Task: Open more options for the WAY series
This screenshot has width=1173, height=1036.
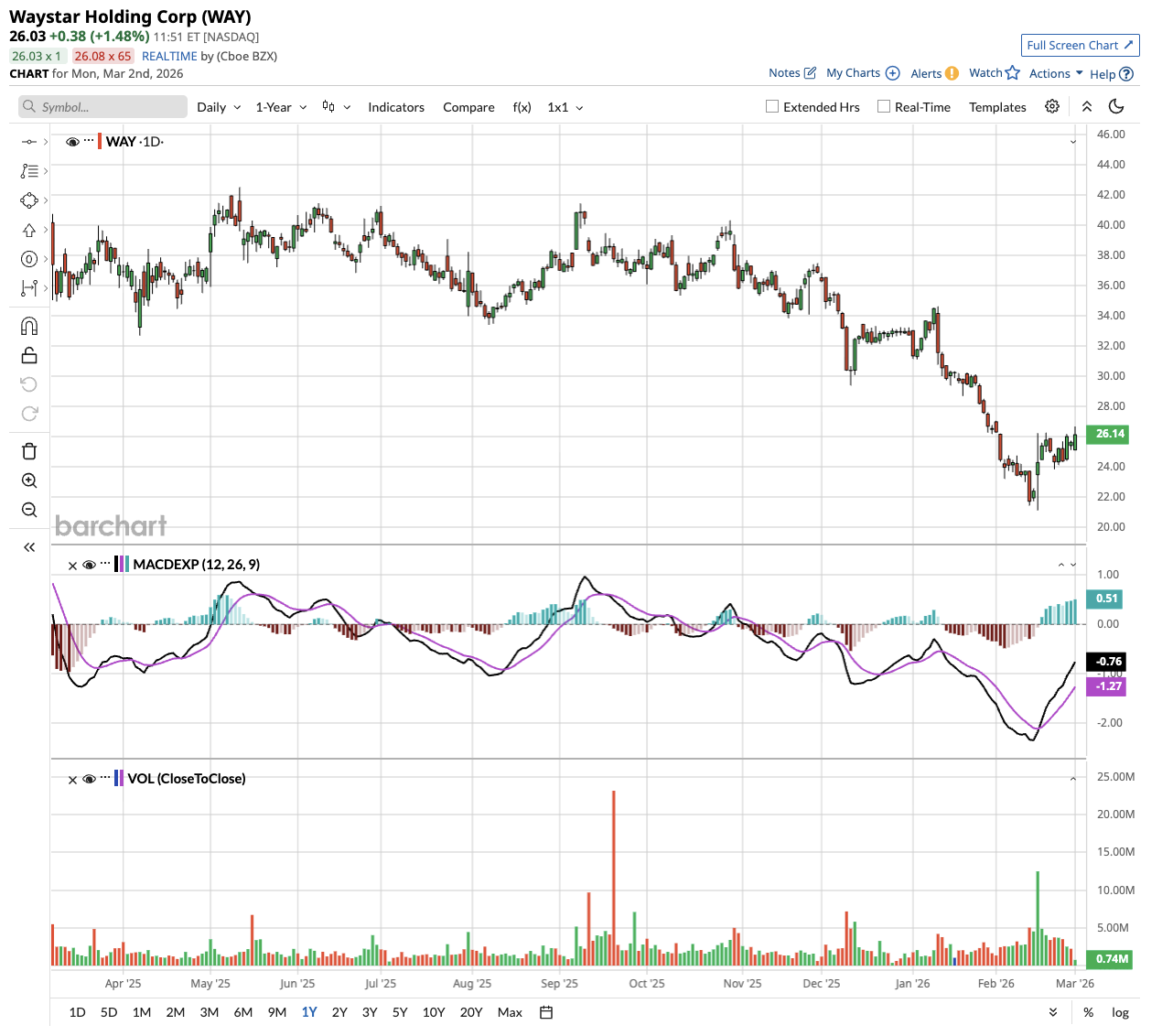Action: coord(89,141)
